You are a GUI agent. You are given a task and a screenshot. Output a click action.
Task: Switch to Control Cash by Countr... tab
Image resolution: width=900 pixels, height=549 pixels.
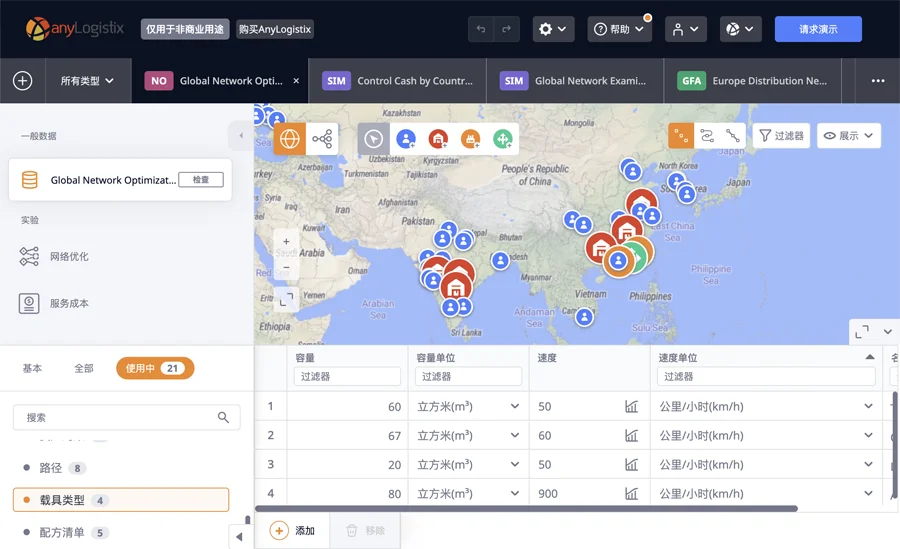(x=398, y=81)
